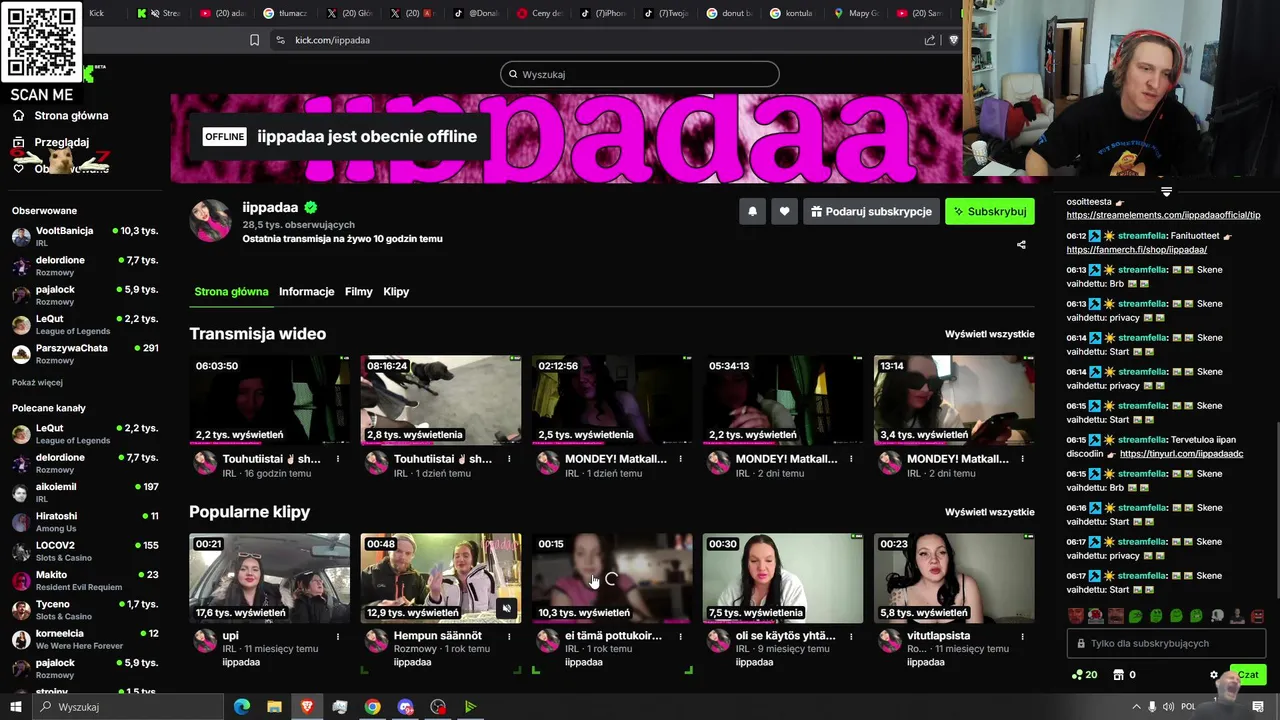
Task: Switch to the Filmy tab
Action: click(358, 292)
